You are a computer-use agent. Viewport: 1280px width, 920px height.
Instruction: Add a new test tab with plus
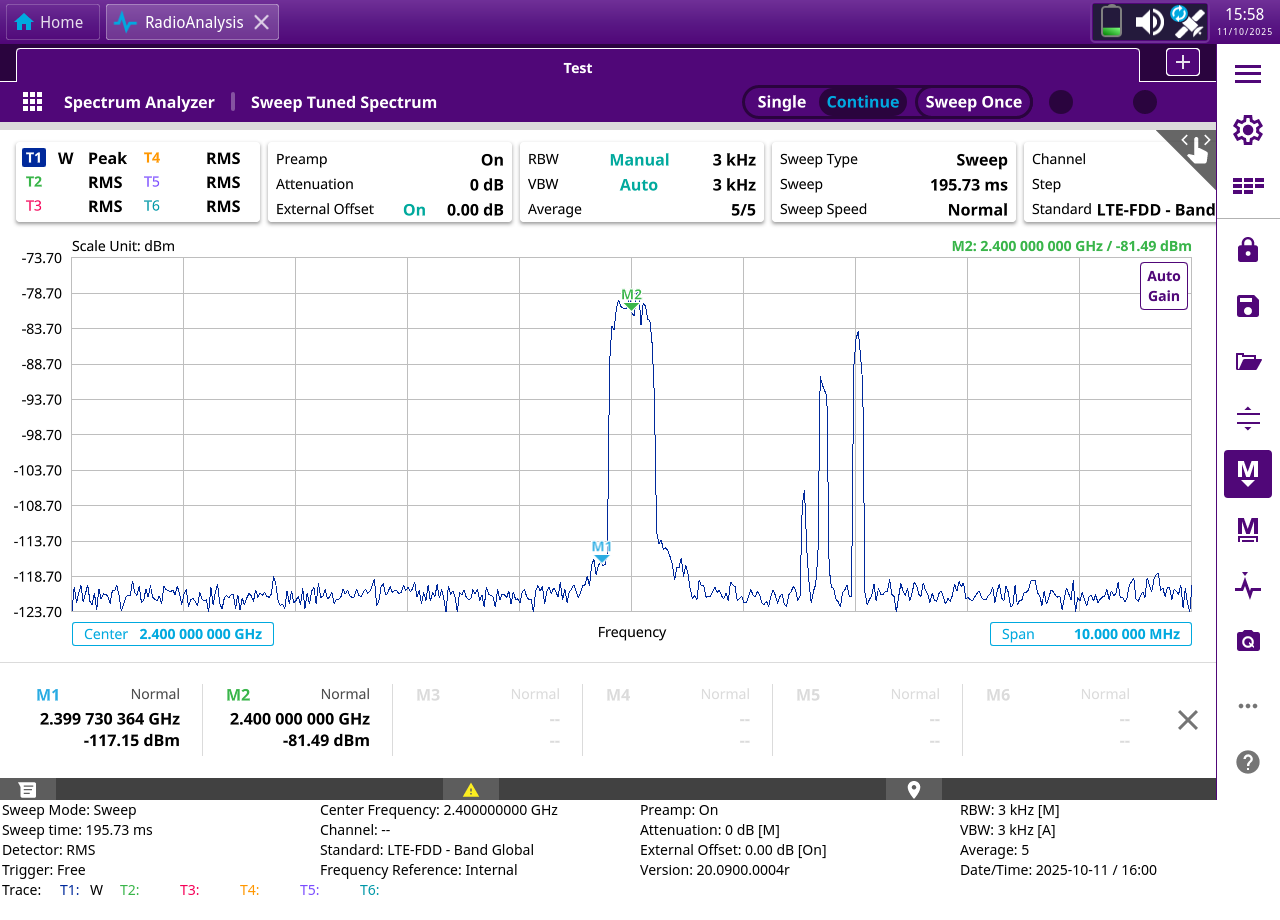click(1182, 62)
